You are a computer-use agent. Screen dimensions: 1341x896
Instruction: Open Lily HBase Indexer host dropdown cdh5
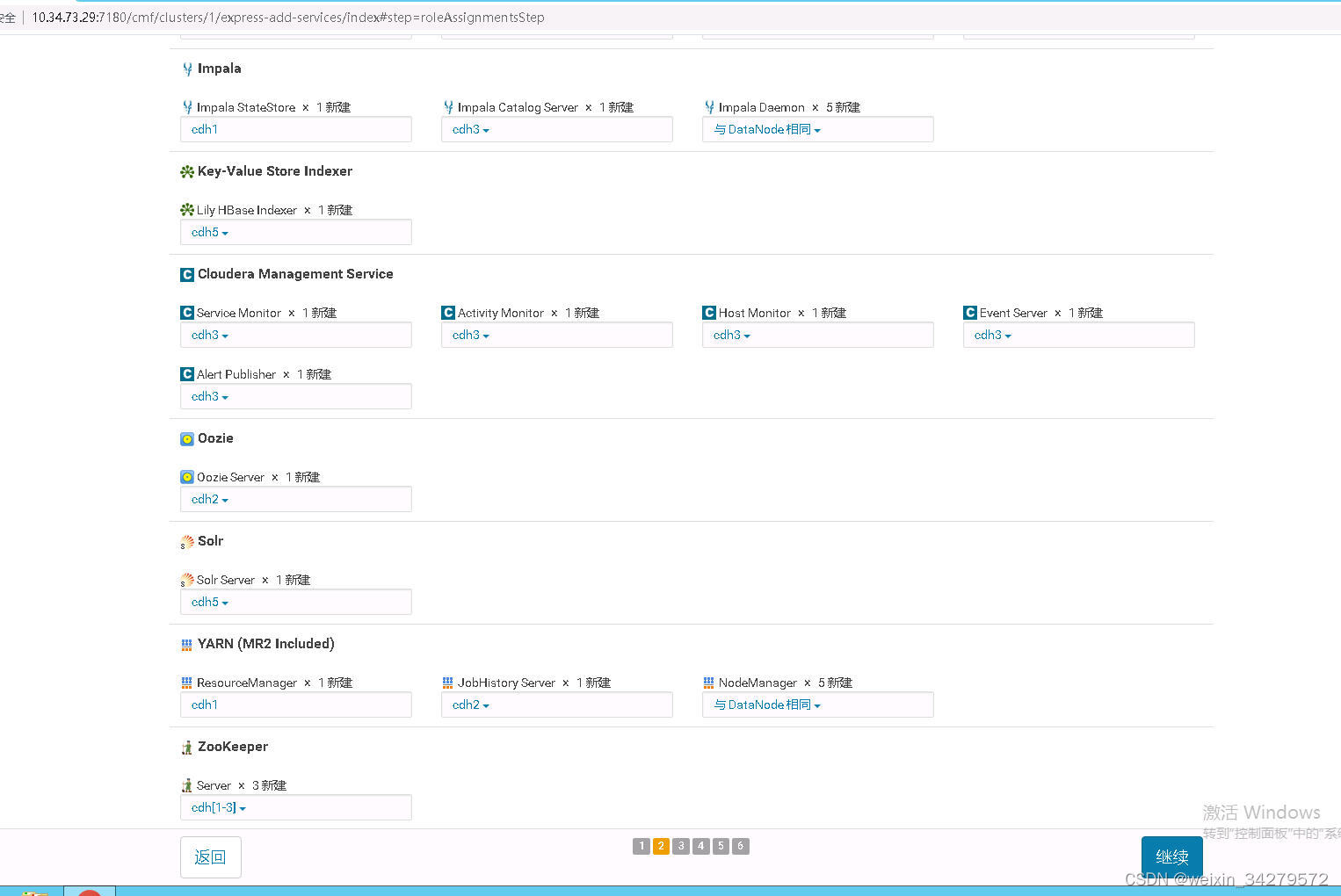point(210,232)
